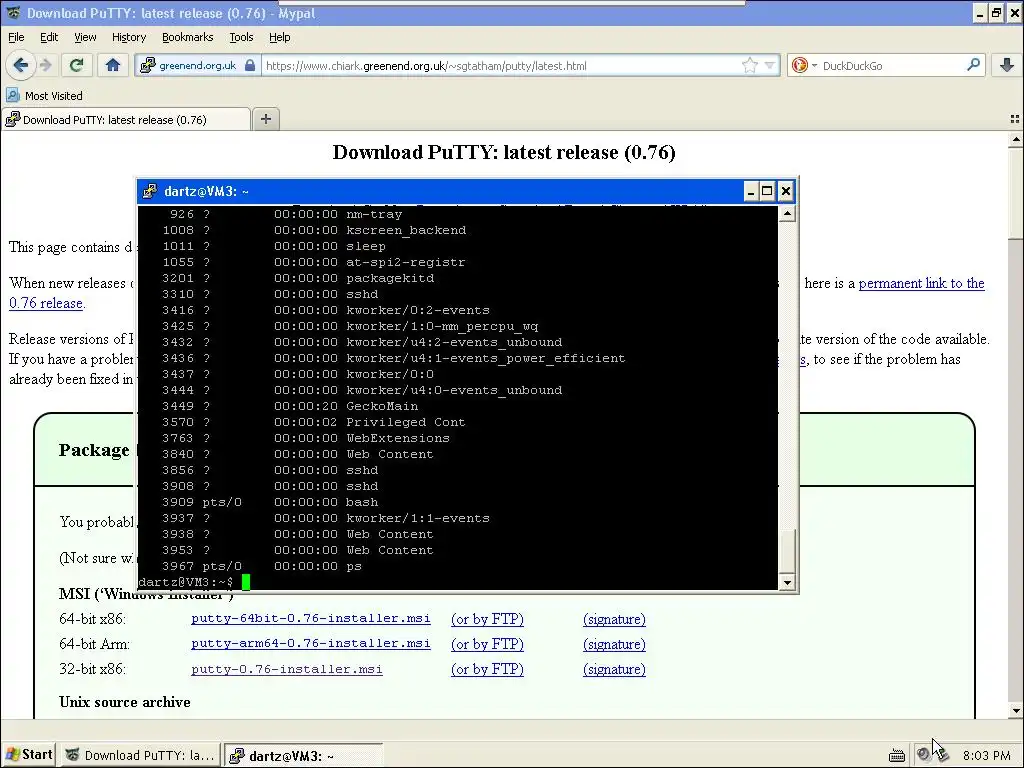The image size is (1024, 768).
Task: Minimize the dartz@VM3 PuTTY window
Action: click(750, 191)
